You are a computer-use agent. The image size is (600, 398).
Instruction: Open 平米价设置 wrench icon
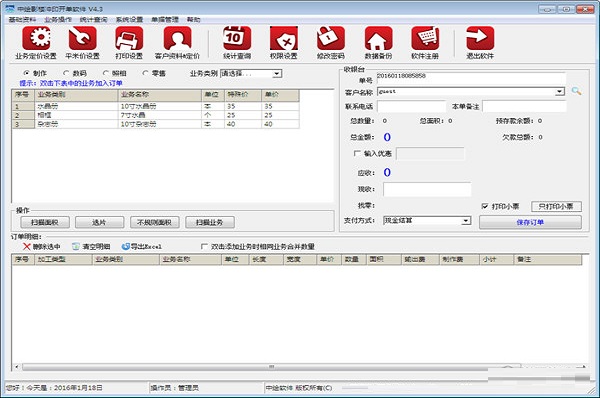tap(82, 38)
